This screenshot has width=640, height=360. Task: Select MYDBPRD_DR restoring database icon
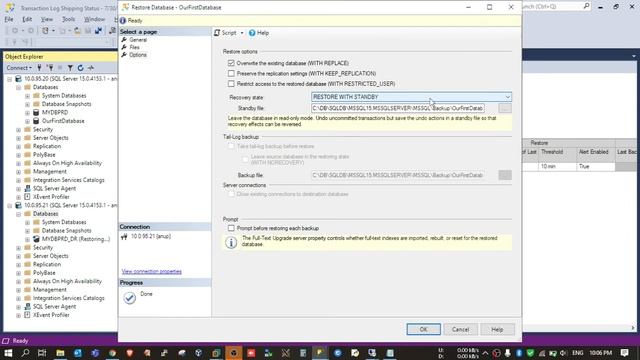(x=36, y=239)
